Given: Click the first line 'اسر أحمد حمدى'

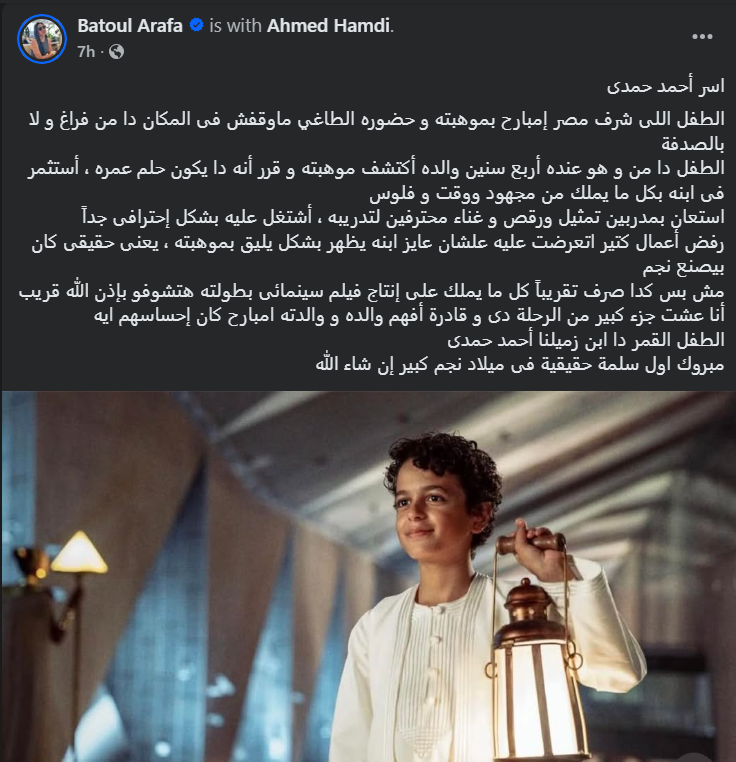Looking at the screenshot, I should (666, 87).
